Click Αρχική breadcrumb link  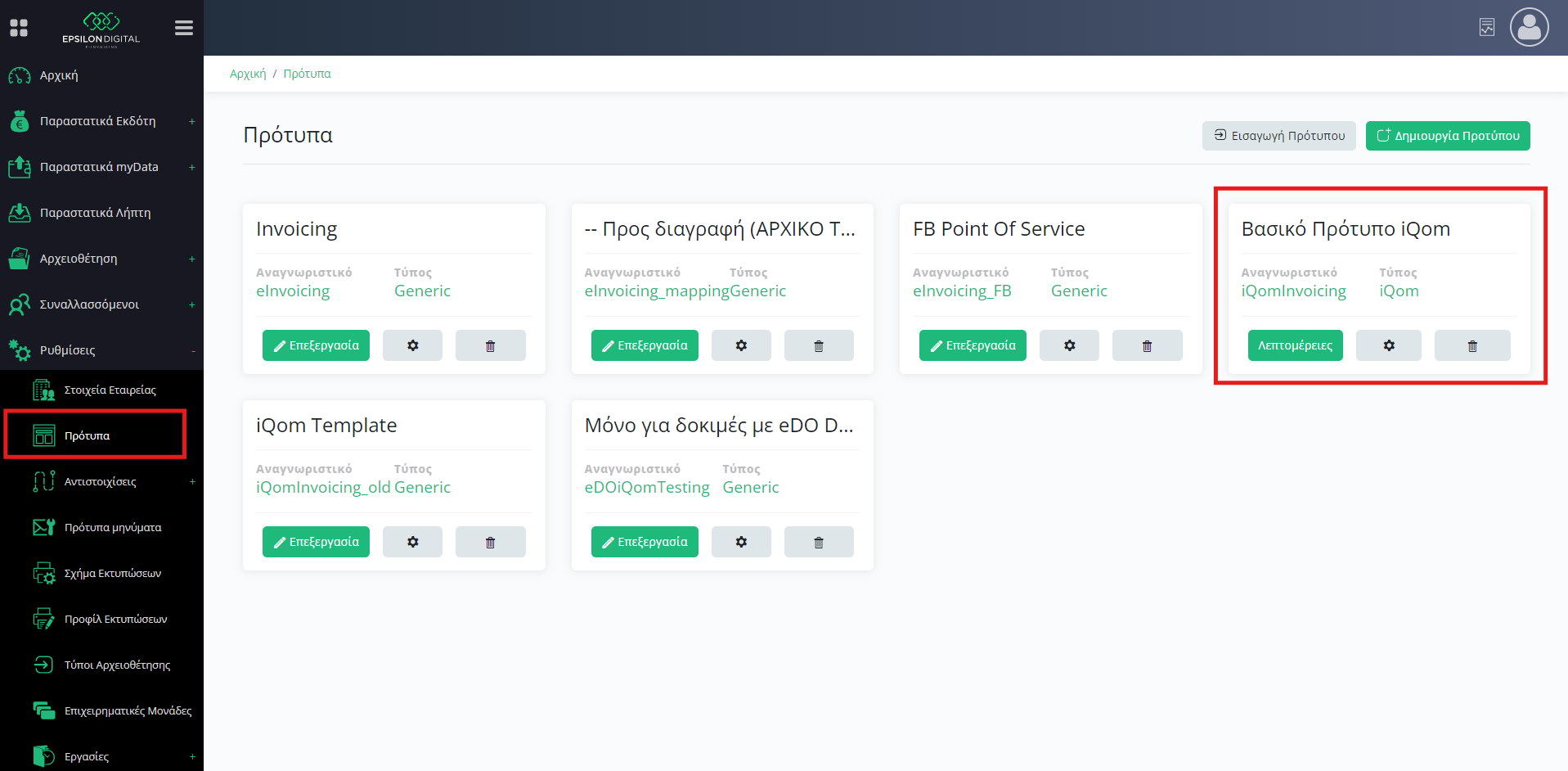(248, 74)
